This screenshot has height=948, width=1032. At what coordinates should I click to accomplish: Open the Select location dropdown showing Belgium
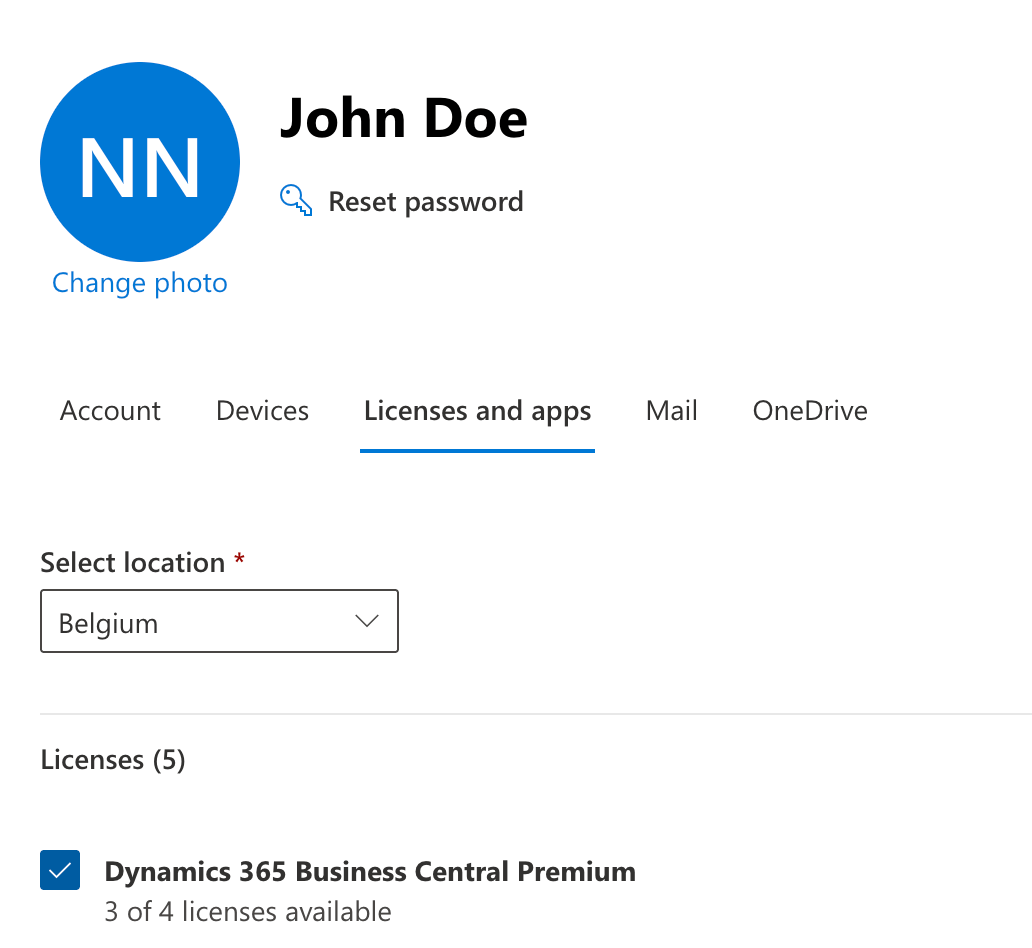click(219, 621)
